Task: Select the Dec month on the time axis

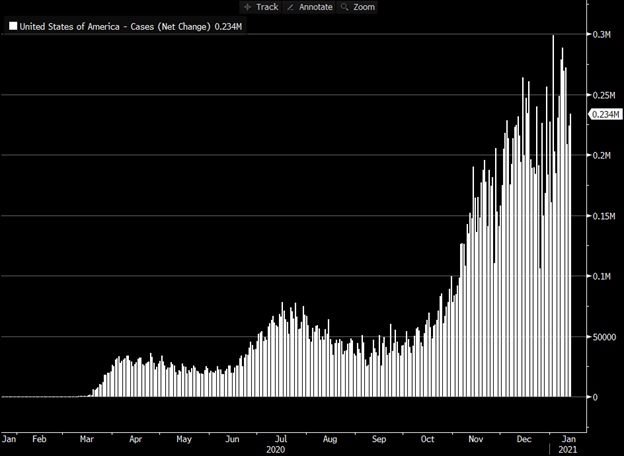Action: (x=525, y=438)
